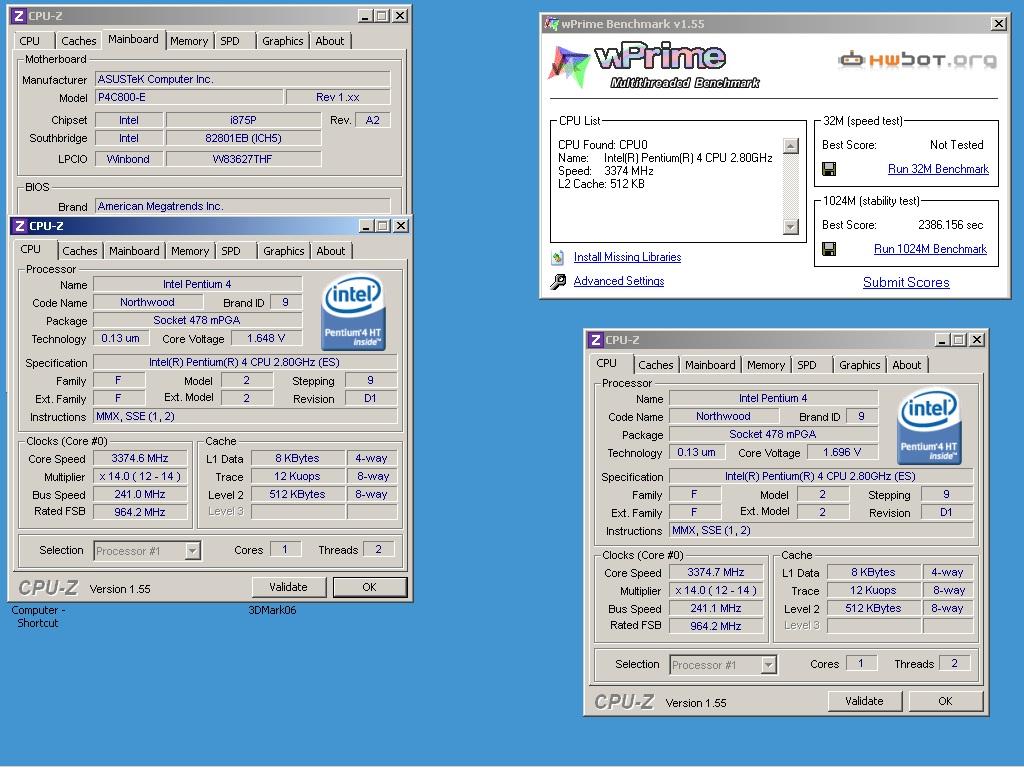Switch to Caches tab in left CPU-Z CPU window

[80, 251]
